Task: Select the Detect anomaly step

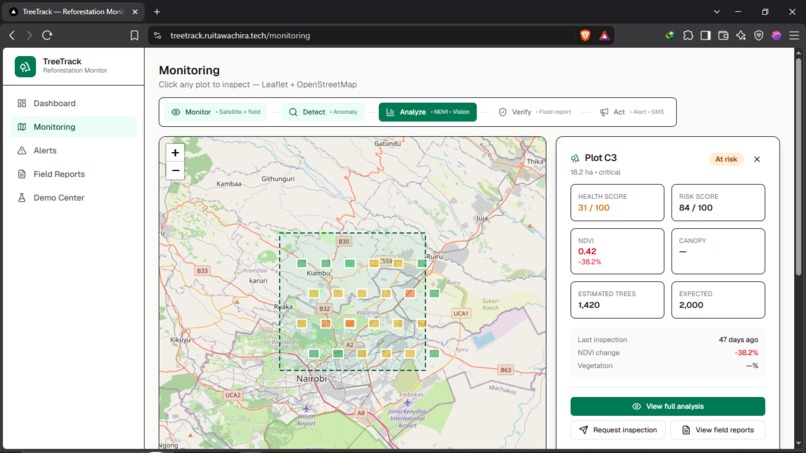Action: point(323,112)
